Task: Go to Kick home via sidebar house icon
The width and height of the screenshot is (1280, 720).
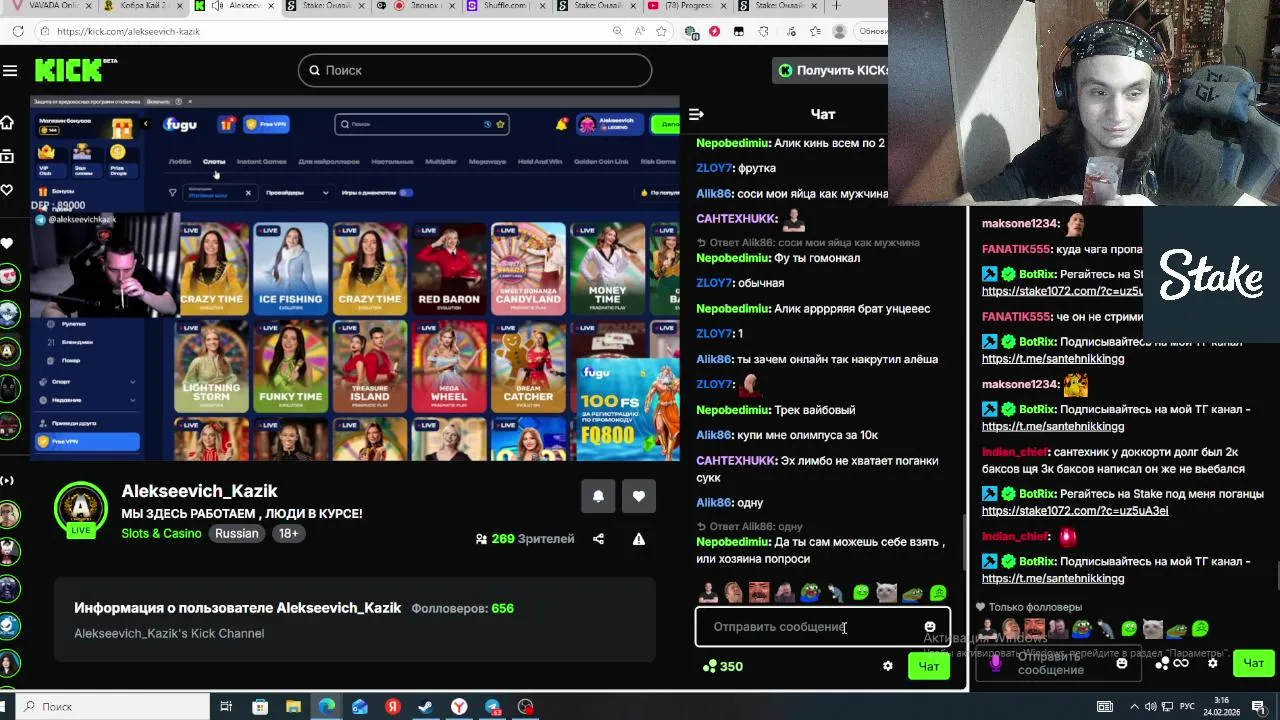Action: [x=7, y=122]
